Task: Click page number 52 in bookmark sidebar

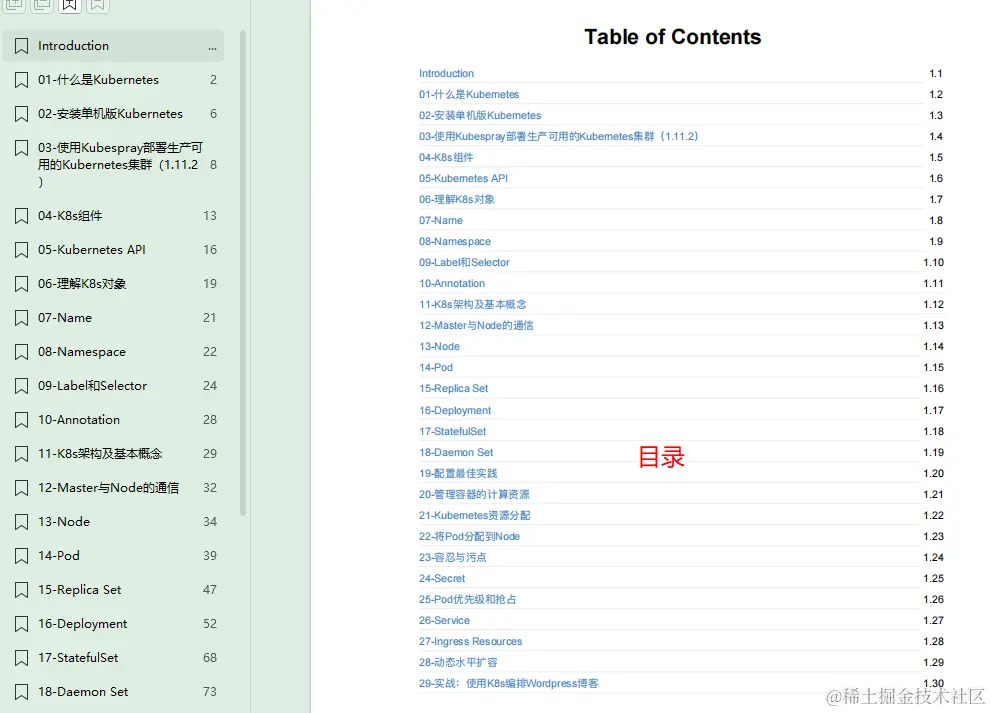Action: pos(210,624)
